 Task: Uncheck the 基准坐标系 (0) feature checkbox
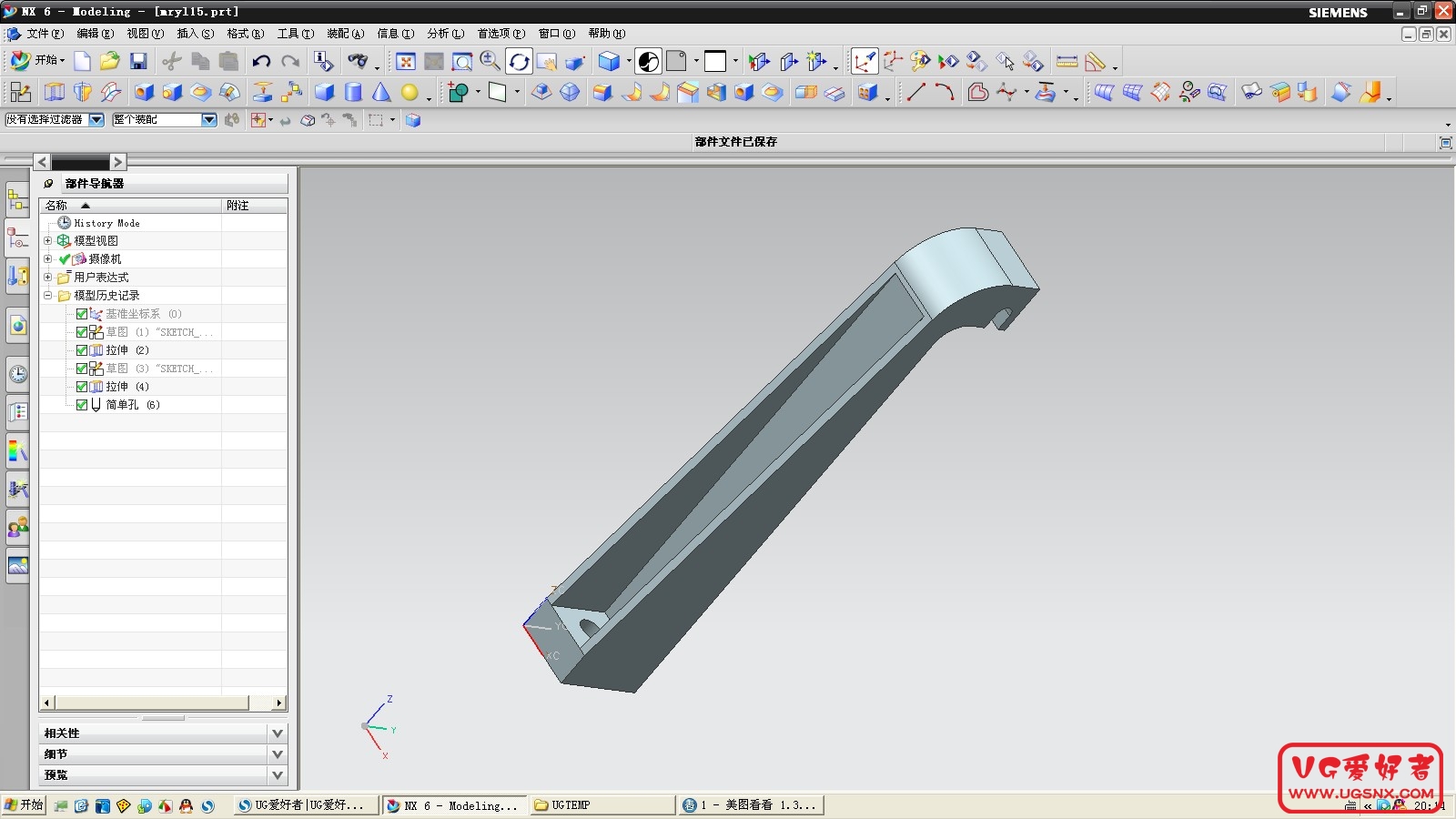point(82,314)
